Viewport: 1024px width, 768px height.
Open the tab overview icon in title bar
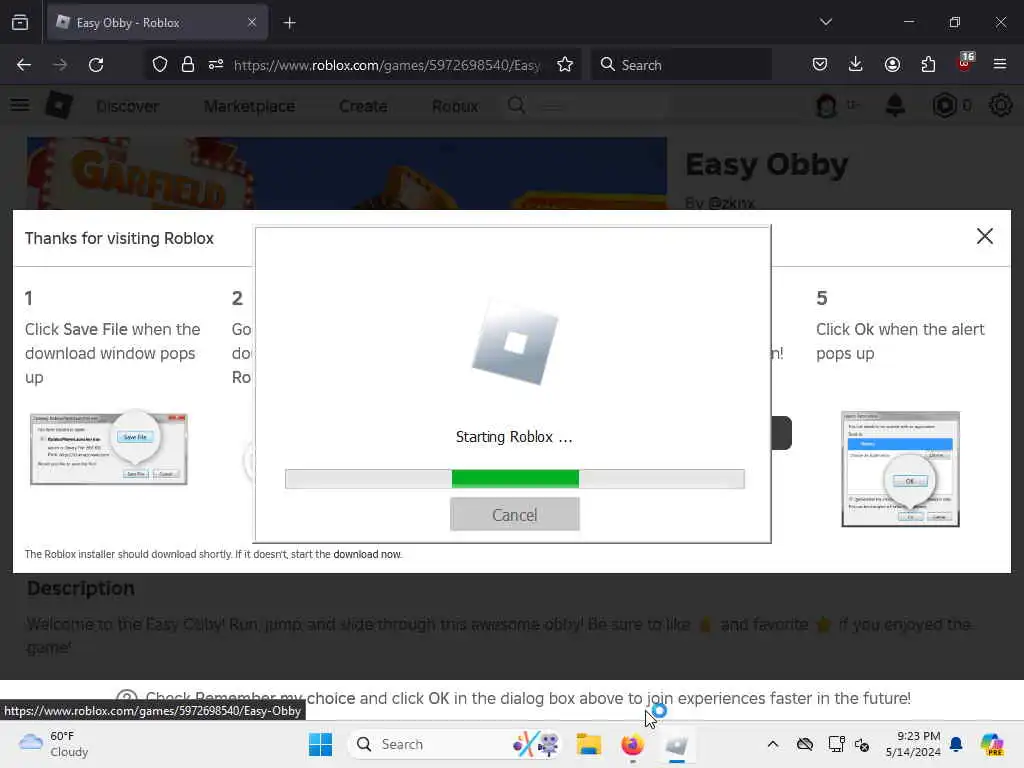[20, 22]
